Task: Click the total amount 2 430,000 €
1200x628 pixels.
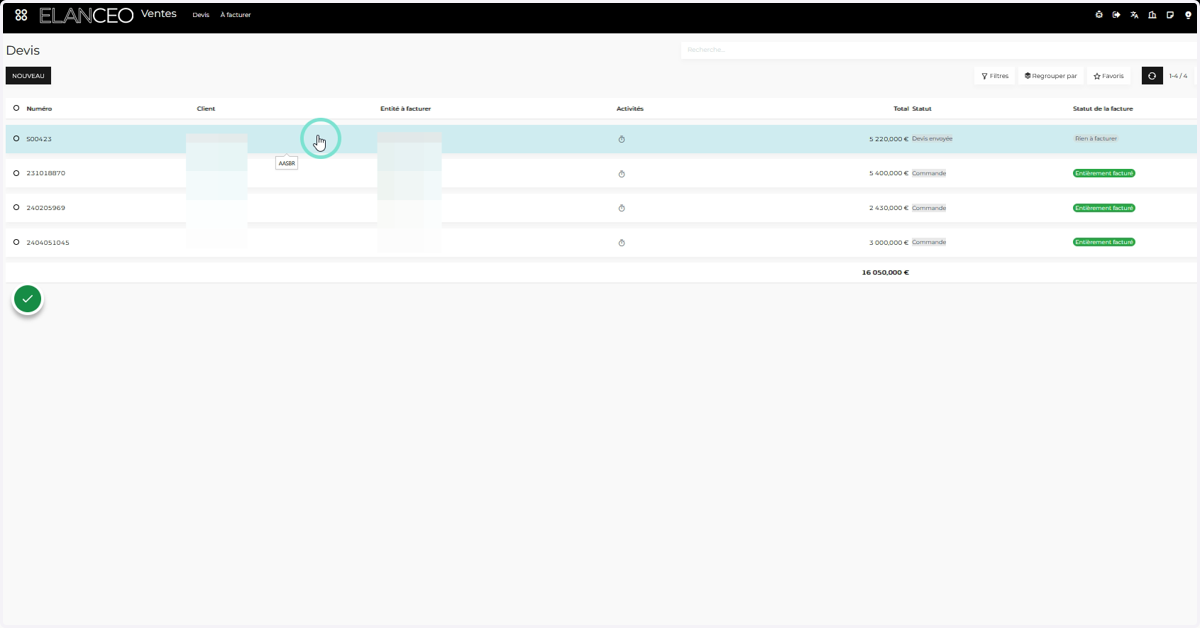Action: tap(889, 208)
